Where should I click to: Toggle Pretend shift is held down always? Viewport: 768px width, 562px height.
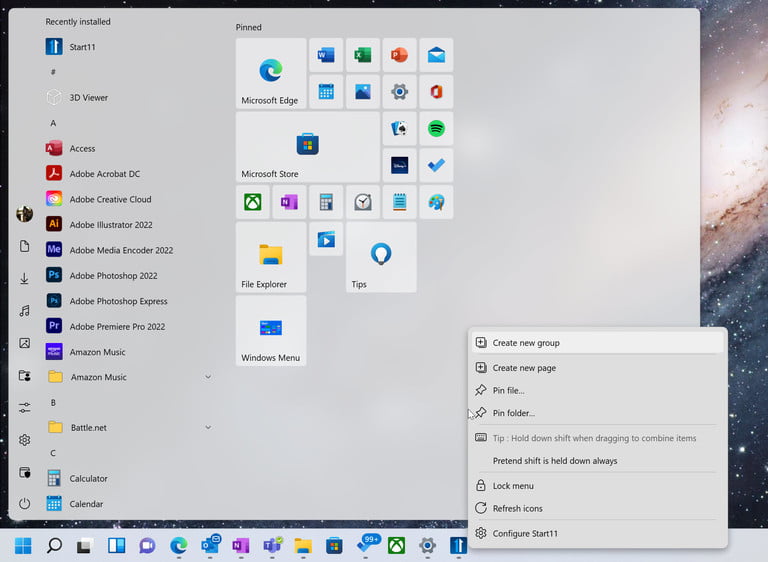pyautogui.click(x=598, y=461)
